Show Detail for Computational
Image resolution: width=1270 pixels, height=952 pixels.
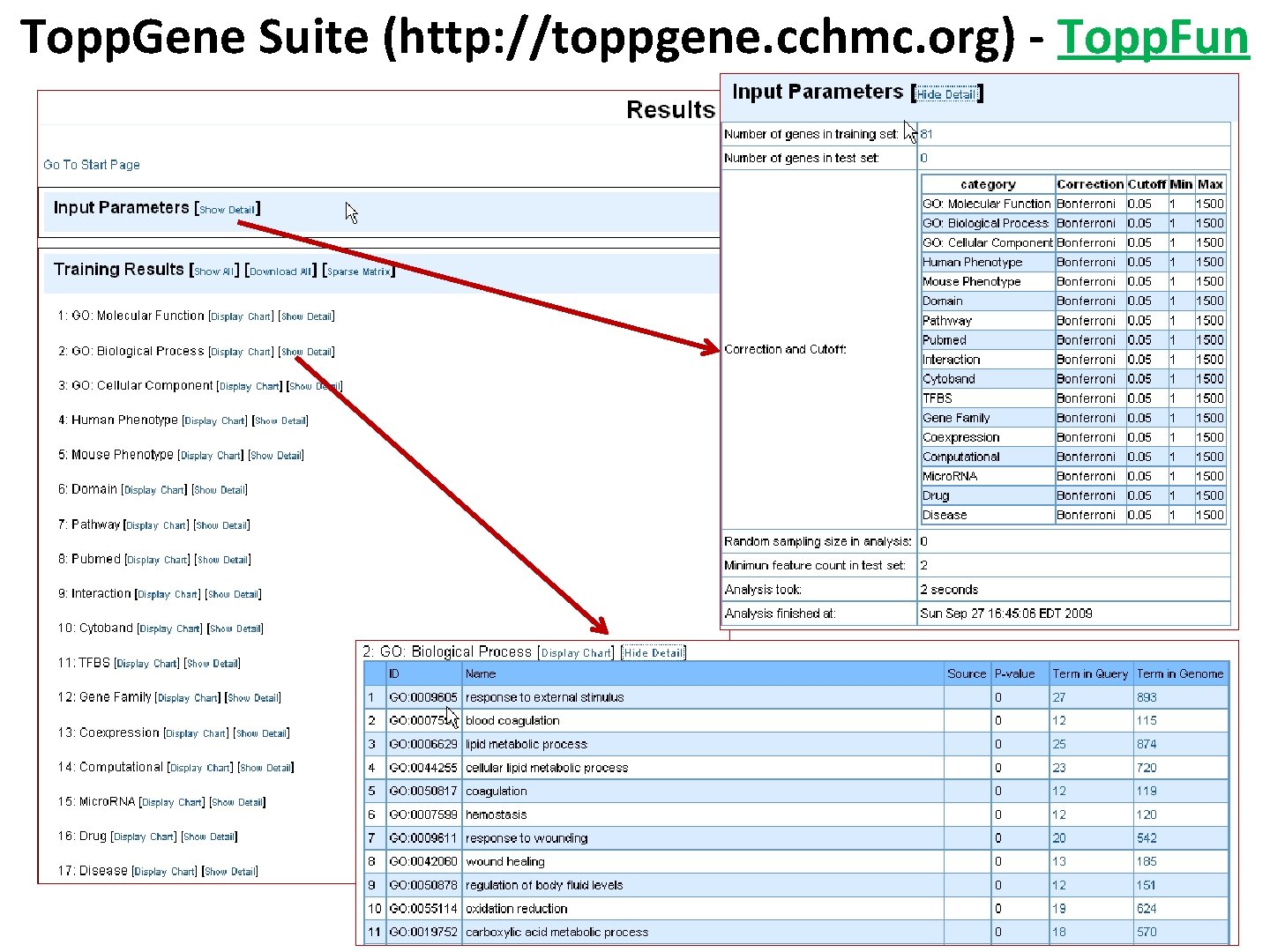(265, 768)
